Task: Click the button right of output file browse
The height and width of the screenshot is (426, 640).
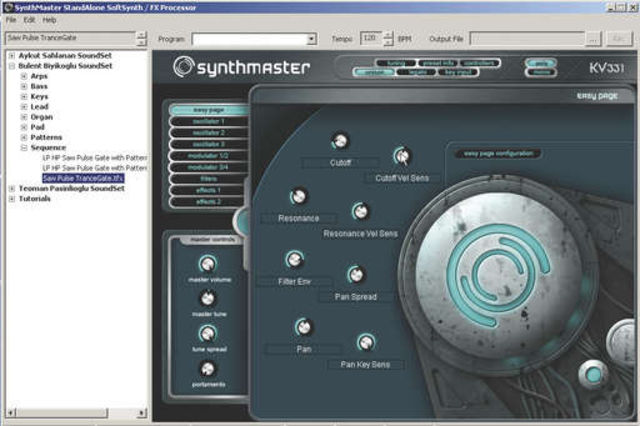Action: tap(619, 39)
